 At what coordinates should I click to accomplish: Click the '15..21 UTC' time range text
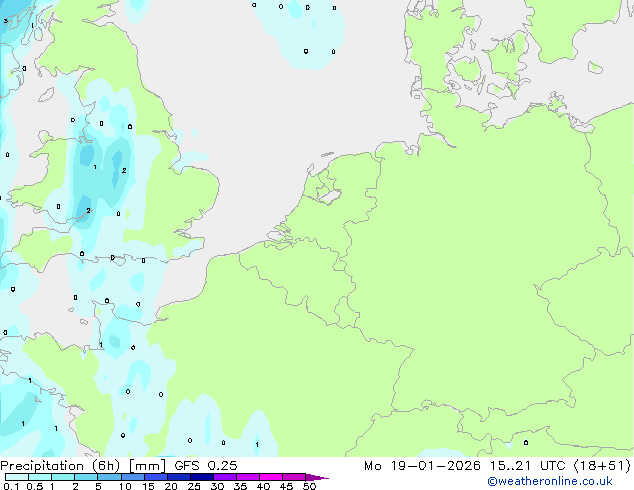click(x=528, y=466)
